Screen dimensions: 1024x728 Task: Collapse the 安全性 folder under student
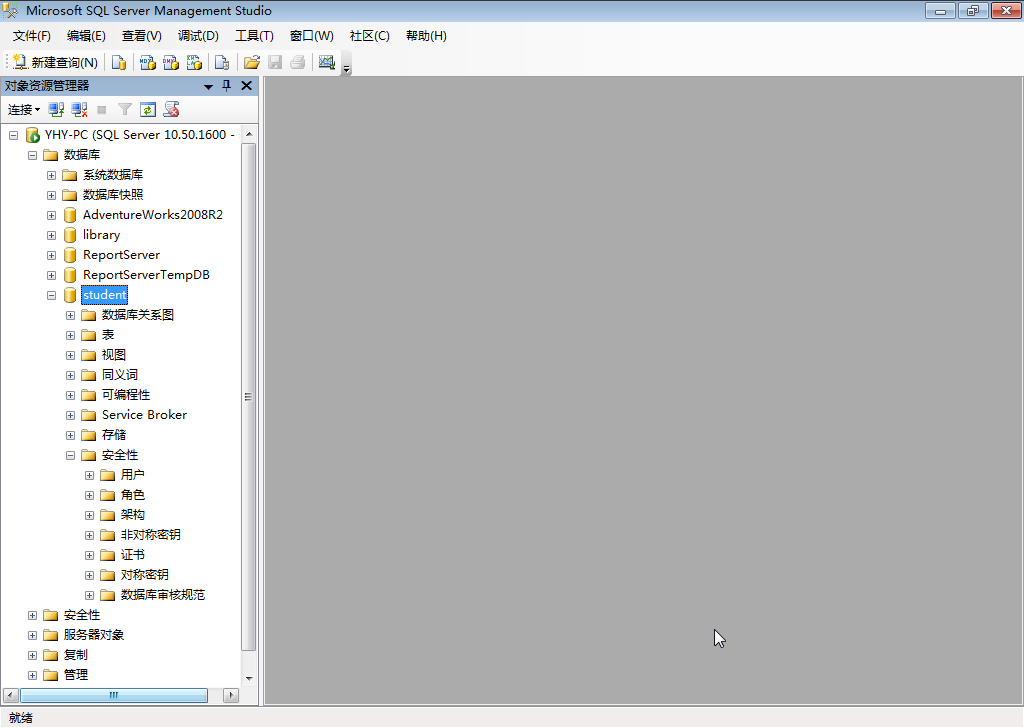(x=70, y=455)
